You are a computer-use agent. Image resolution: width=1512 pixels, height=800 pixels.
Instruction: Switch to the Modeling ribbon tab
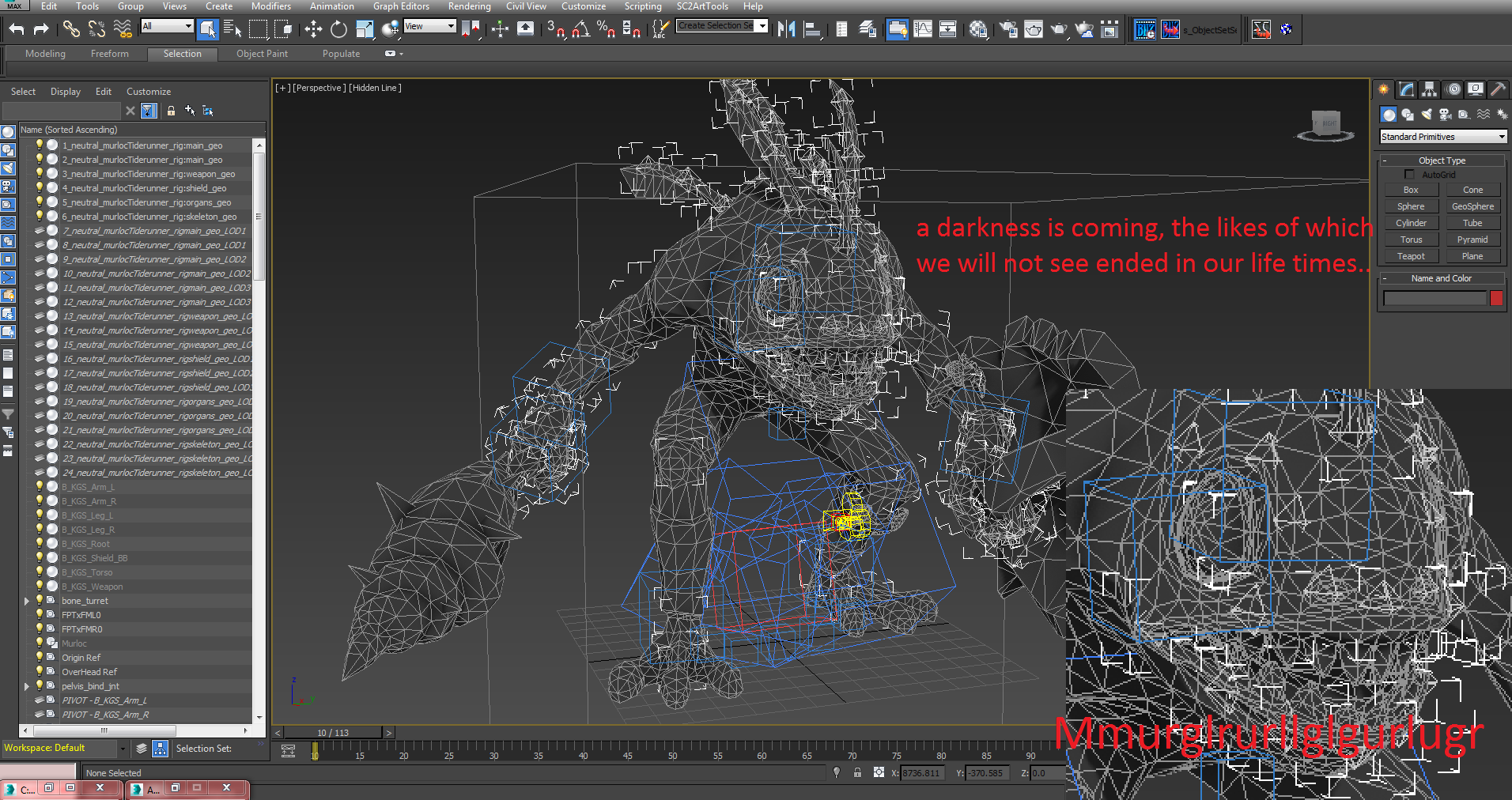tap(45, 54)
